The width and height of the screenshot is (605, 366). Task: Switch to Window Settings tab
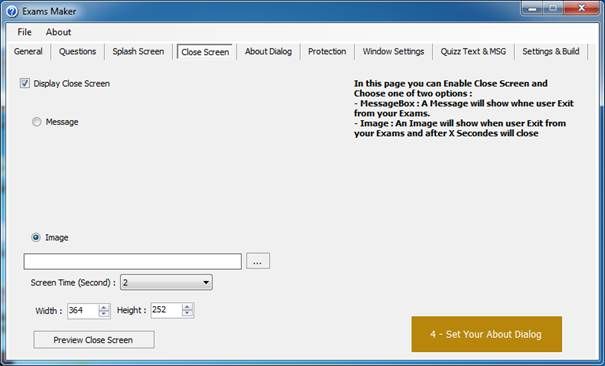[x=393, y=51]
